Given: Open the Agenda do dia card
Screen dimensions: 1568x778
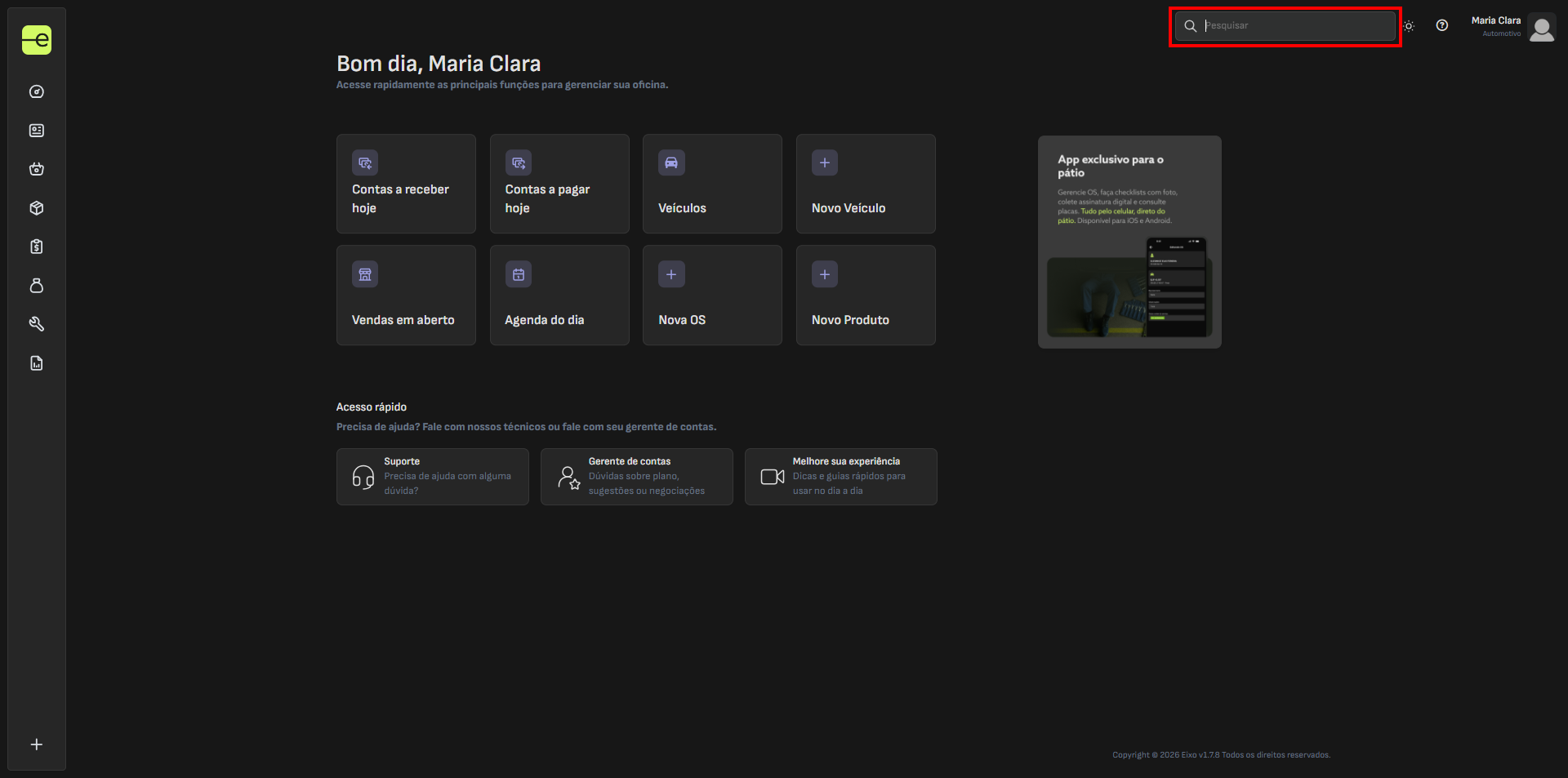Looking at the screenshot, I should click(559, 296).
